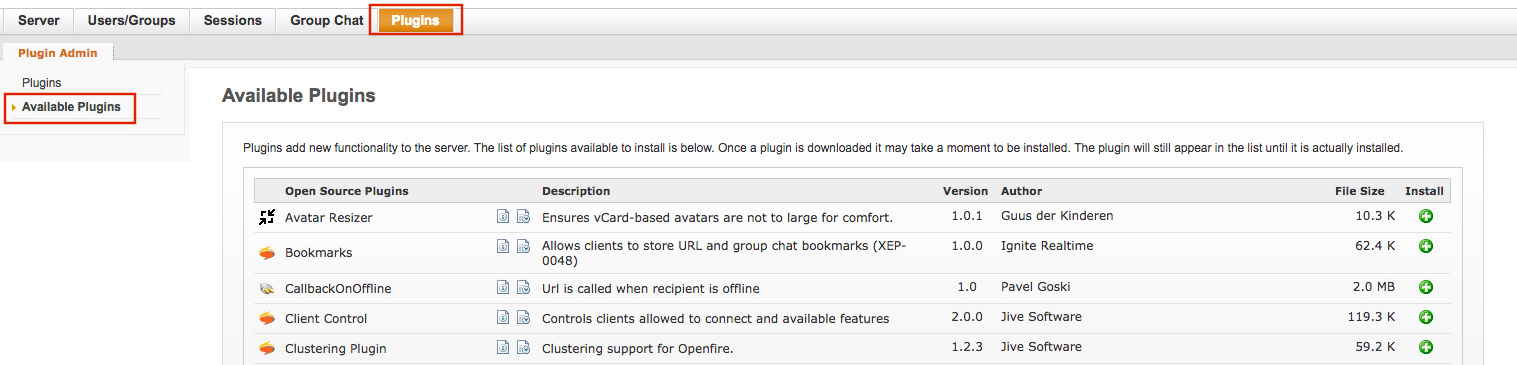Install the Avatar Resizer plugin
Screen dimensions: 1517x365
point(1425,216)
